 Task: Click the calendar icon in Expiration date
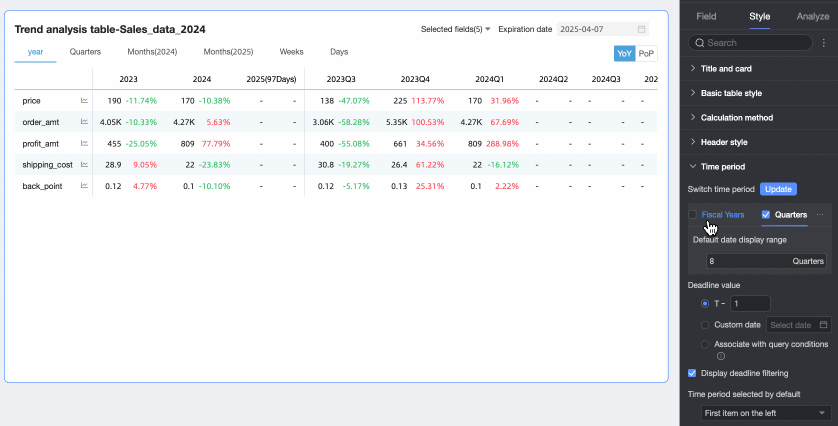pos(641,30)
